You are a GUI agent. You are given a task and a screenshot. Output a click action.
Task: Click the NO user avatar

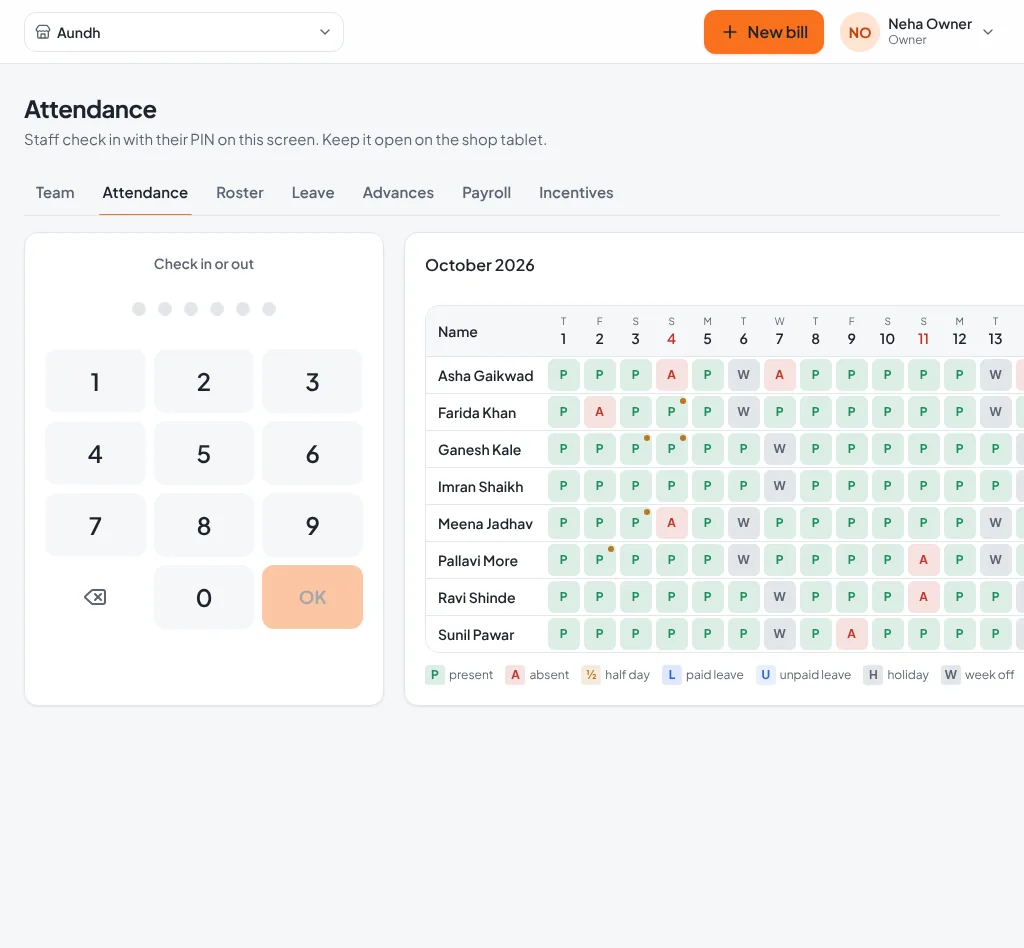click(x=859, y=32)
